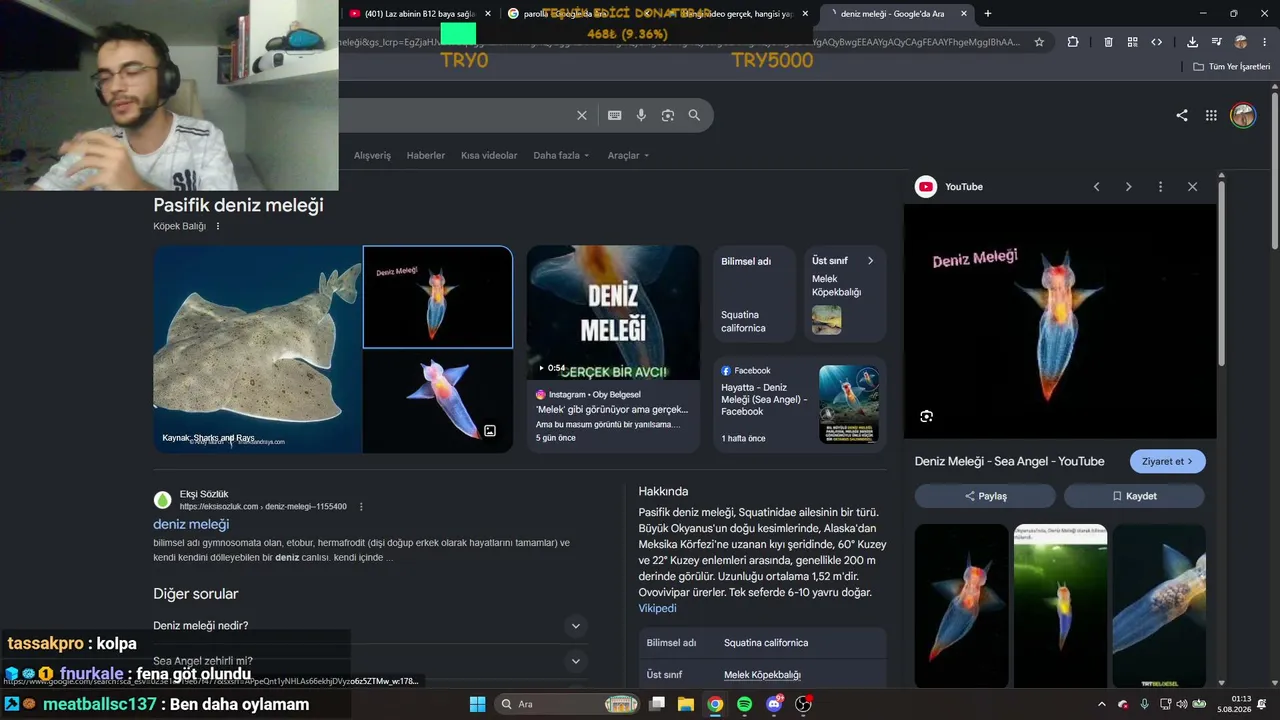Open the 'Melek Köpekbalığı' link in the table
The image size is (1280, 720).
coord(762,675)
